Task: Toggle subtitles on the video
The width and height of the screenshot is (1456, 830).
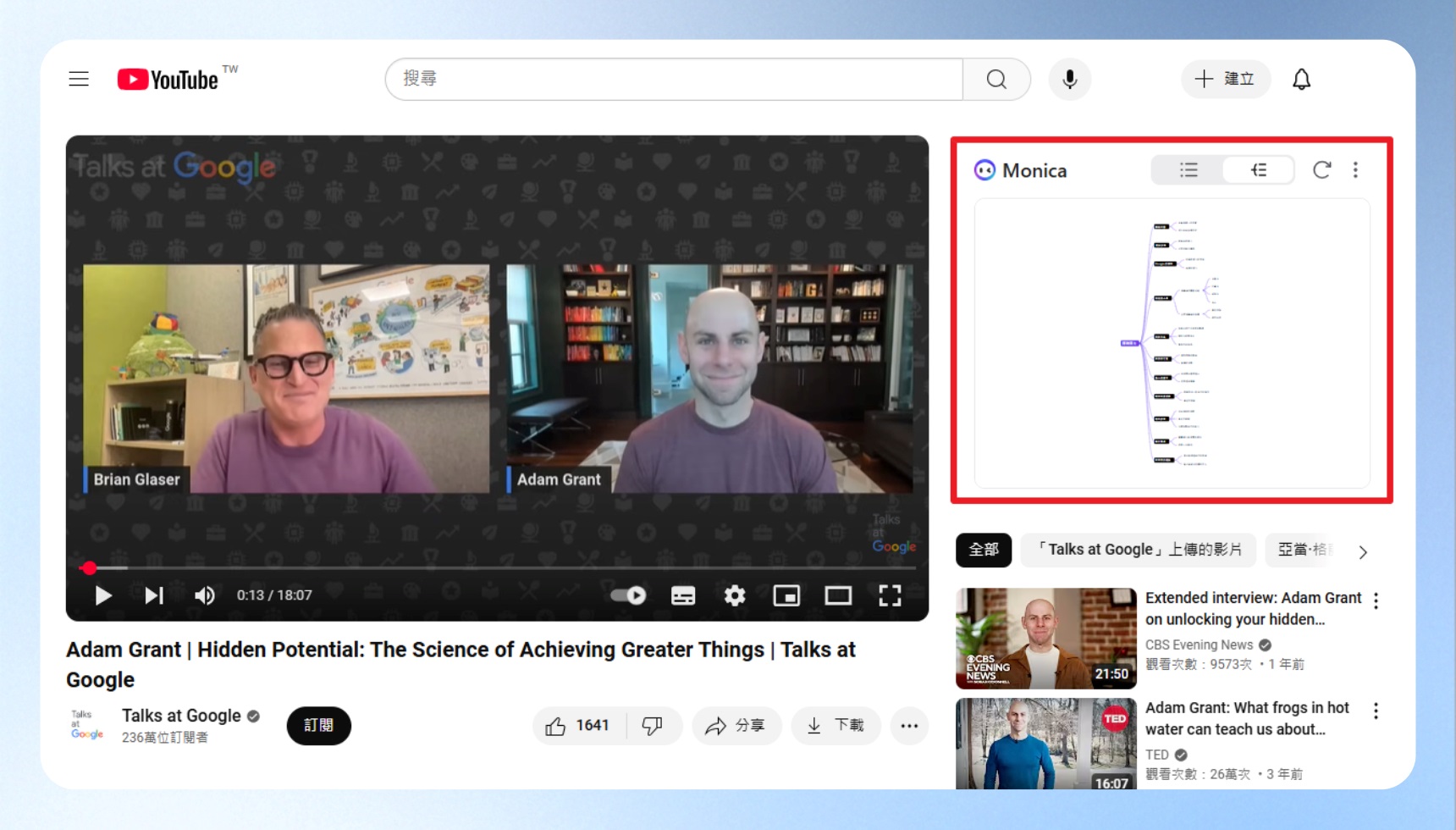Action: coord(683,595)
